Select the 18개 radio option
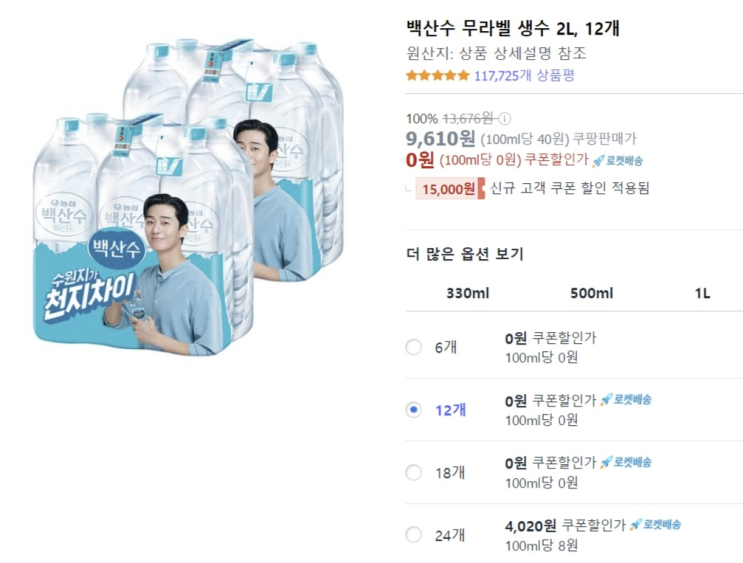Viewport: 743px width, 563px height. pyautogui.click(x=413, y=472)
